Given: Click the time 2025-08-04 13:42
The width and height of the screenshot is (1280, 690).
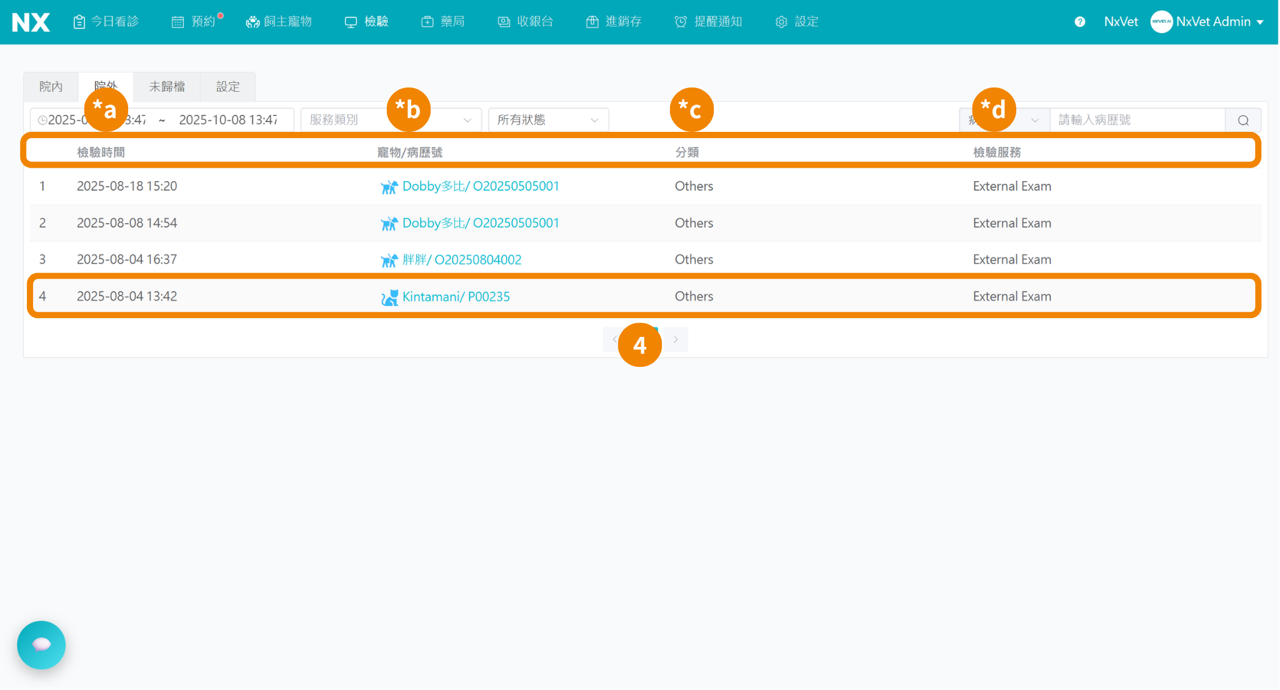Looking at the screenshot, I should 127,297.
